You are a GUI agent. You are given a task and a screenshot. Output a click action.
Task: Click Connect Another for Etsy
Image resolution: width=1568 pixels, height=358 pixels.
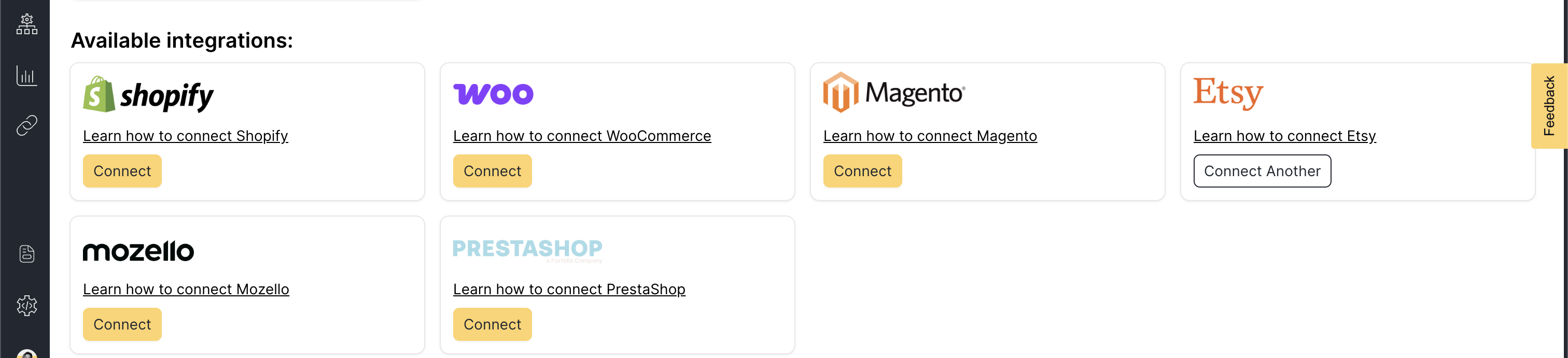coord(1263,171)
